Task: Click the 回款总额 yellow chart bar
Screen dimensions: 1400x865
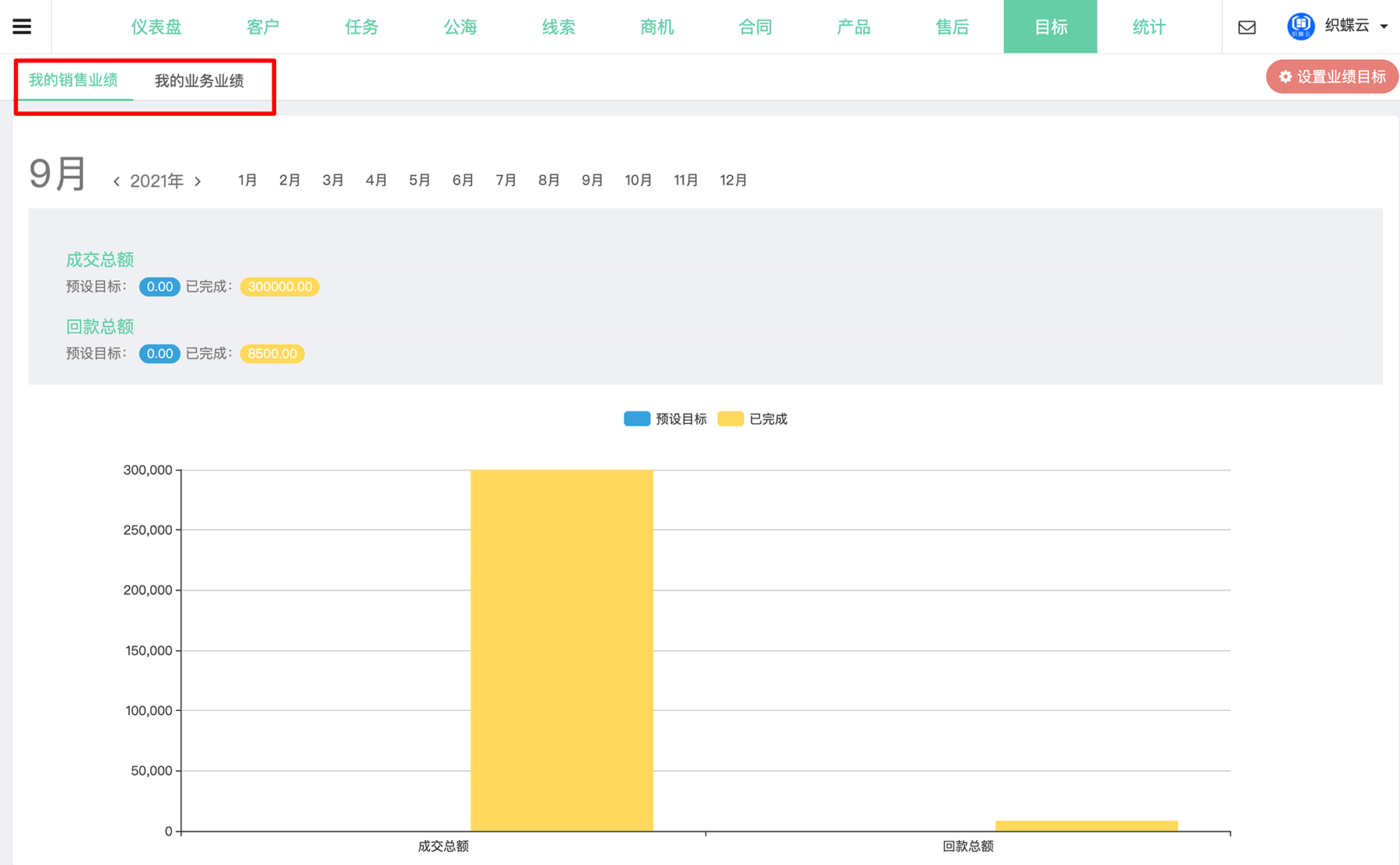Action: coord(1087,825)
